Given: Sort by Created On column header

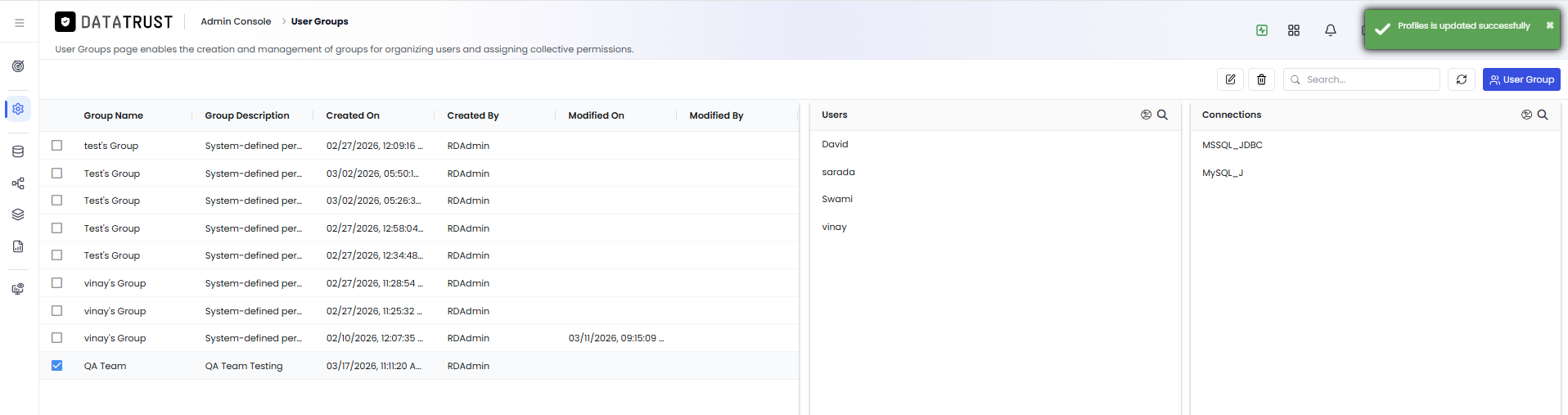Looking at the screenshot, I should [353, 115].
